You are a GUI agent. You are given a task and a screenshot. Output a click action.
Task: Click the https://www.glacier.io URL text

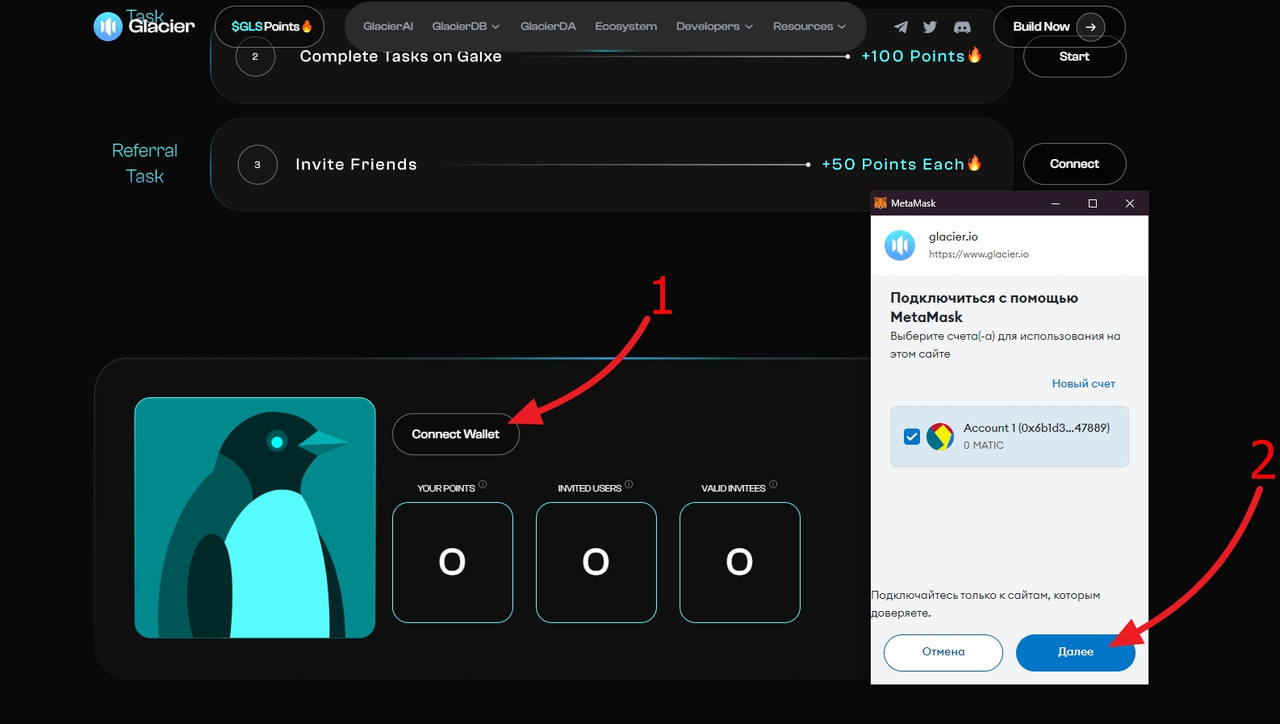point(978,254)
